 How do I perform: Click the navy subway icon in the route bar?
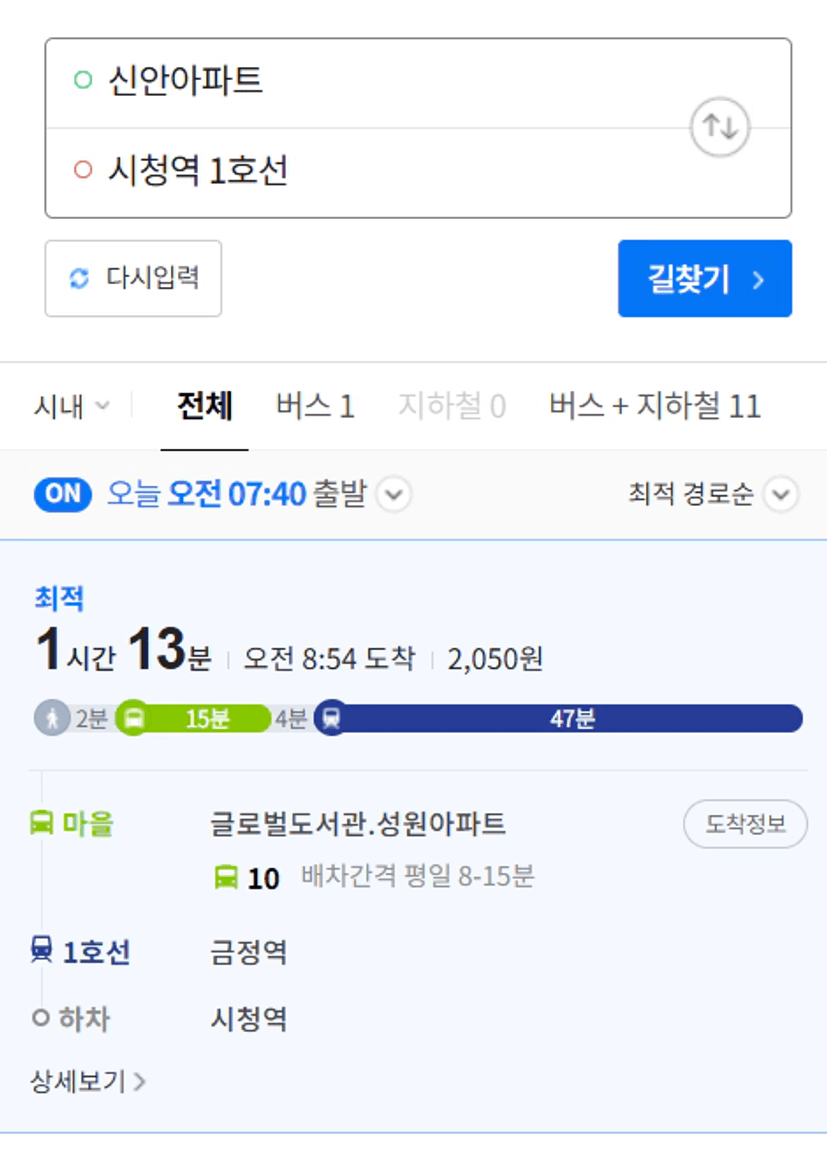click(332, 718)
